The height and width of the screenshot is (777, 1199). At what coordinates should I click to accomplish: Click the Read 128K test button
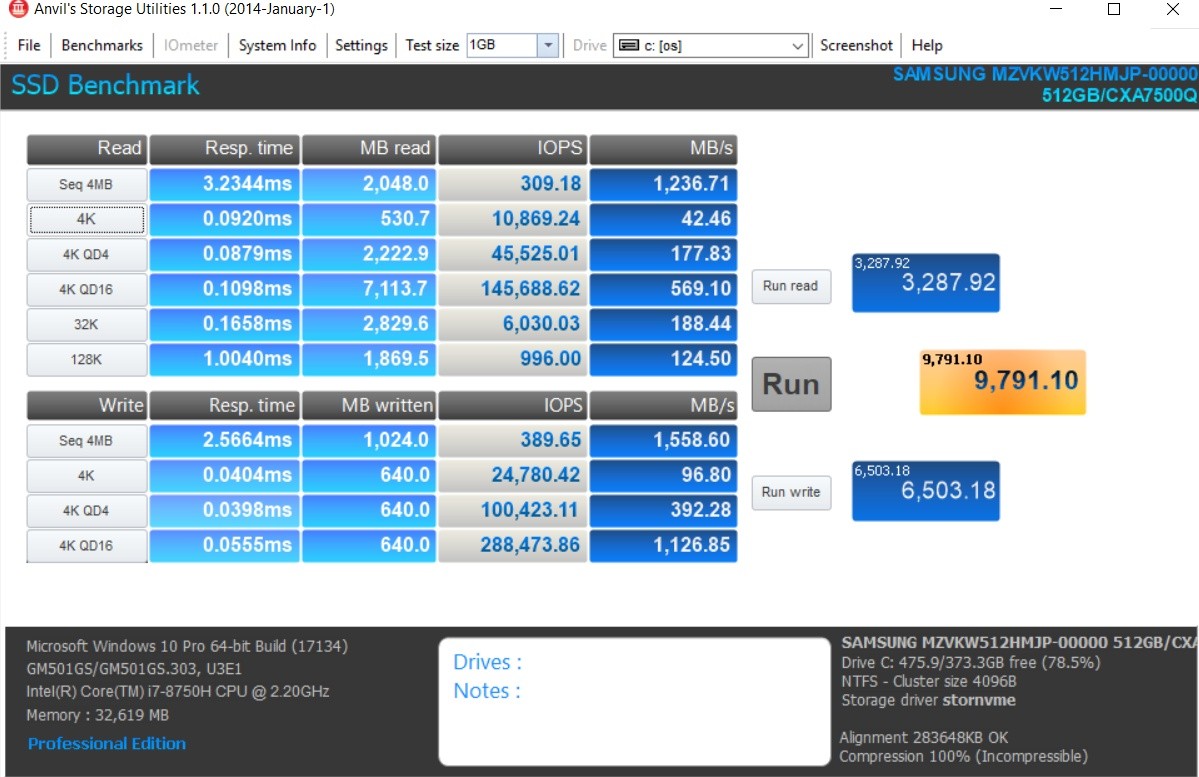[x=87, y=360]
